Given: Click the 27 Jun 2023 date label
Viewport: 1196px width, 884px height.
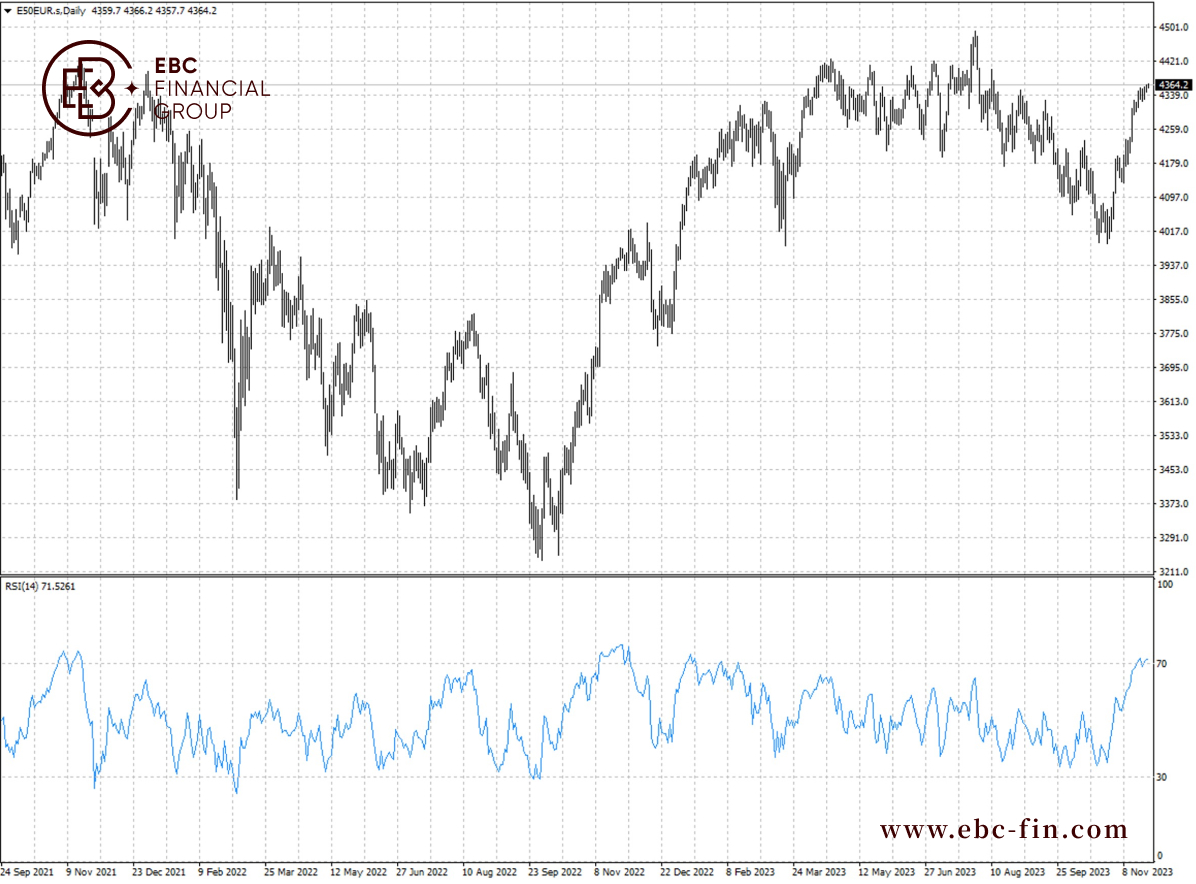Looking at the screenshot, I should point(950,872).
